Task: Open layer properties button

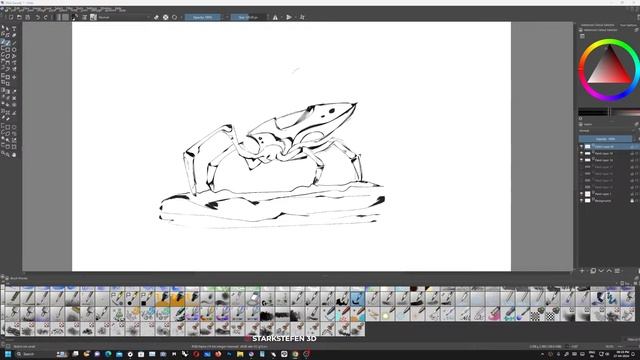Action: pyautogui.click(x=618, y=271)
